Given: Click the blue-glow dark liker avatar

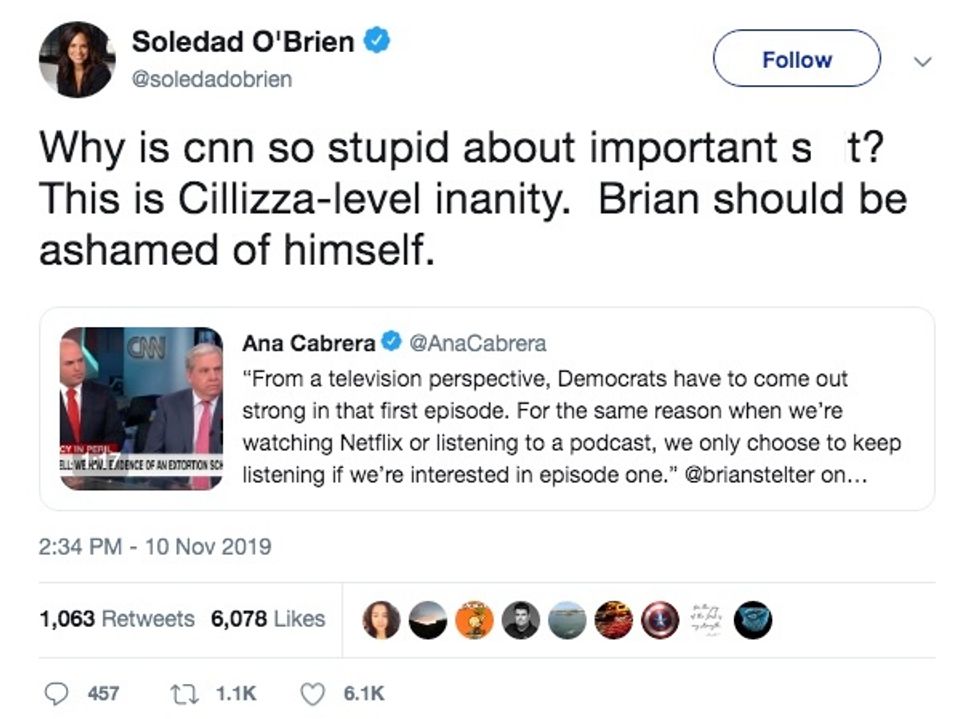Looking at the screenshot, I should (751, 620).
